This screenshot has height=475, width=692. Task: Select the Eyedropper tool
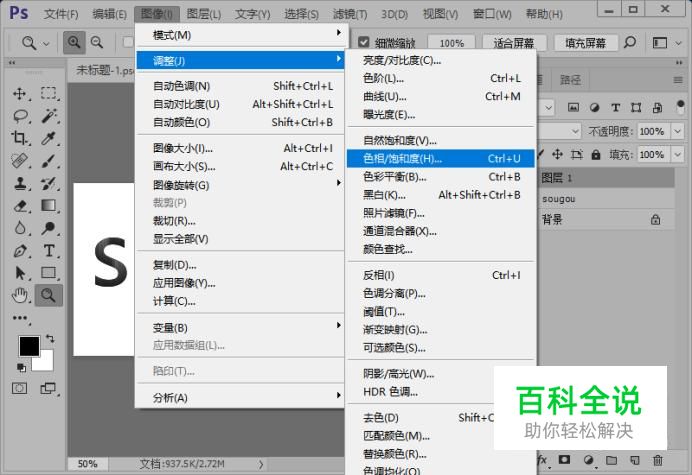pos(49,138)
